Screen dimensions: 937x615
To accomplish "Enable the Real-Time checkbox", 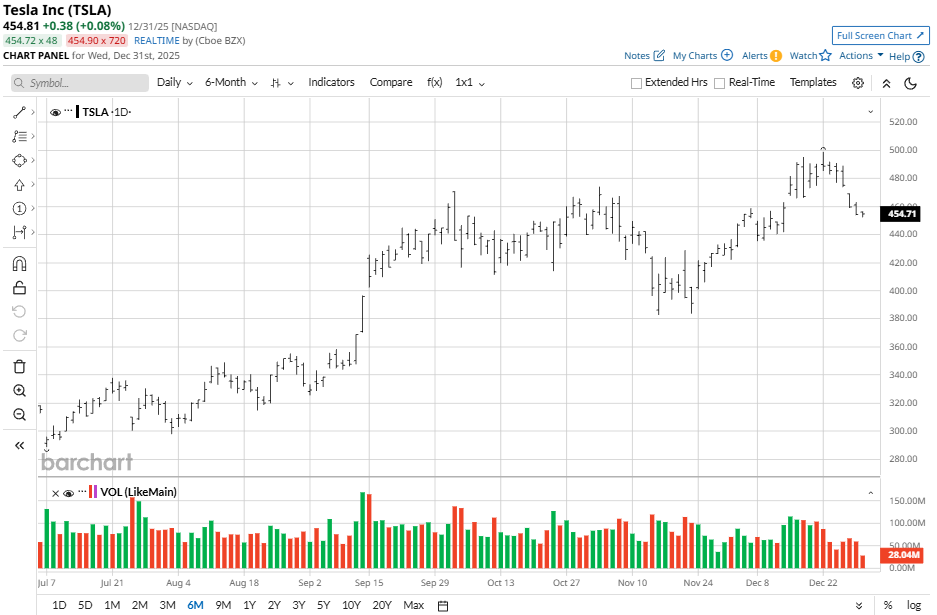I will (719, 83).
